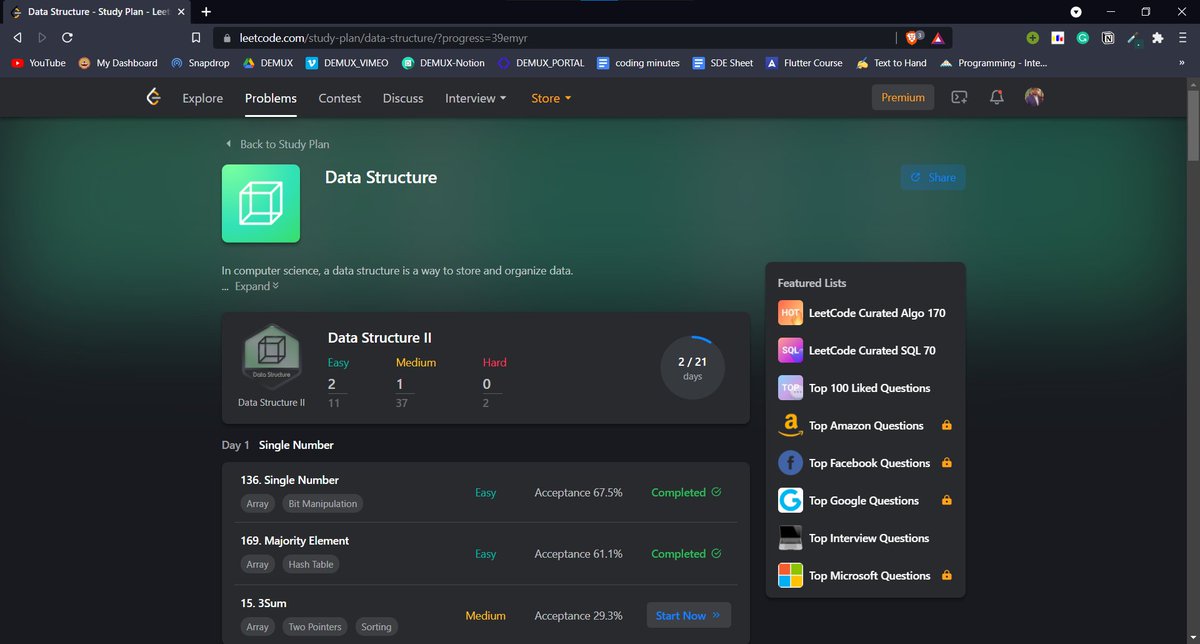Reload the page with refresh icon
Viewport: 1200px width, 644px height.
(67, 37)
